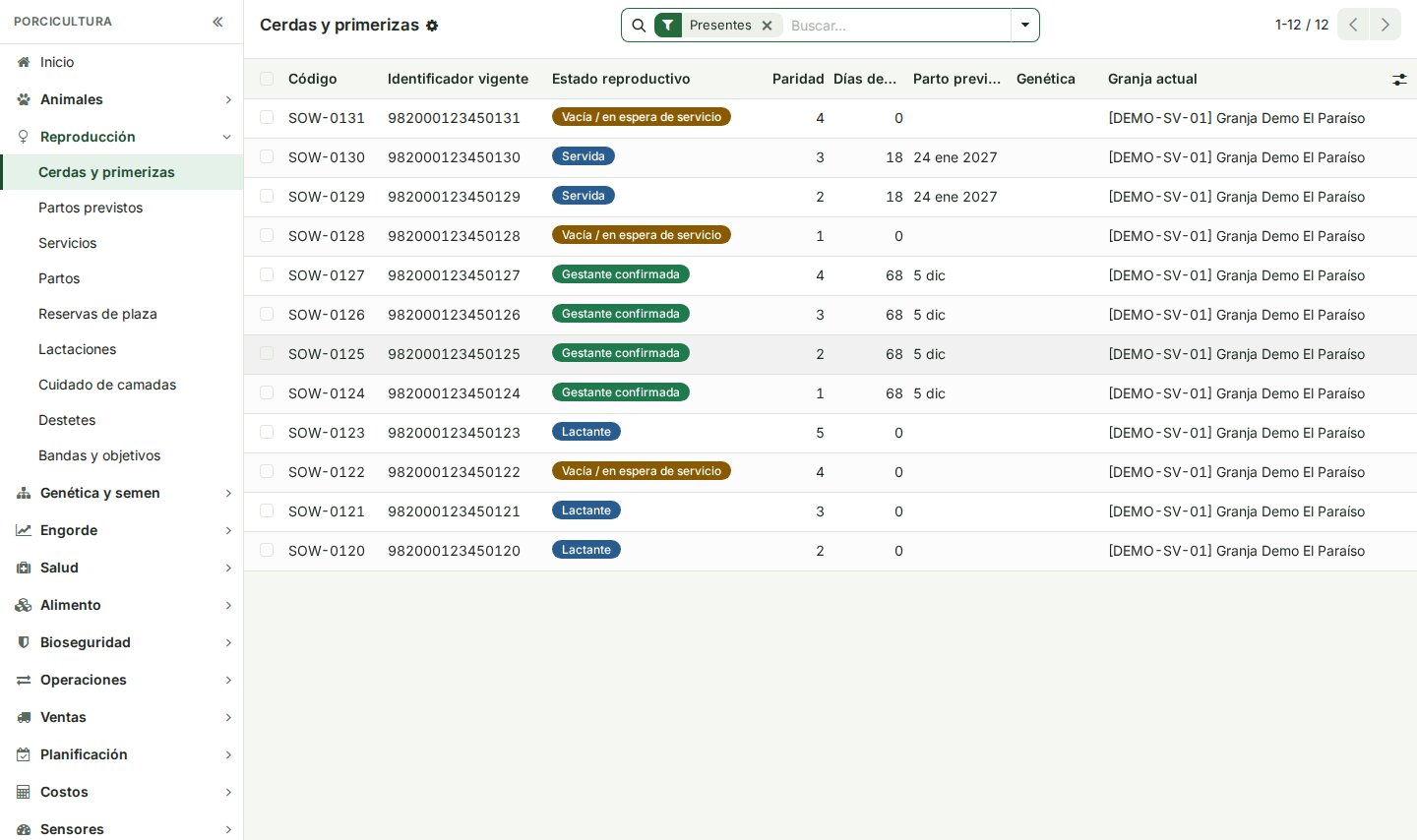1417x840 pixels.
Task: Click the Sensores icon in sidebar
Action: click(24, 829)
